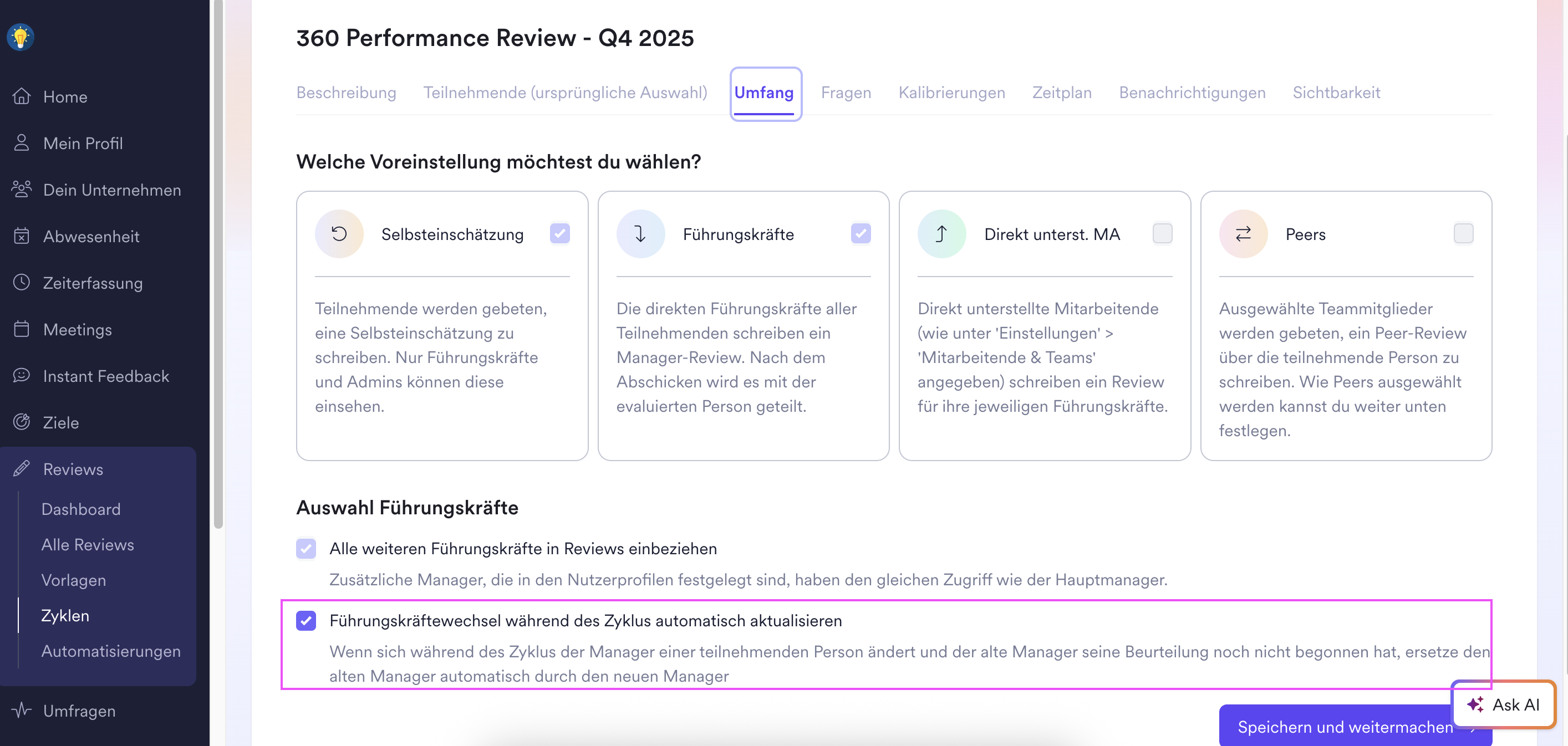Enable the Peers checkbox

[x=1463, y=234]
